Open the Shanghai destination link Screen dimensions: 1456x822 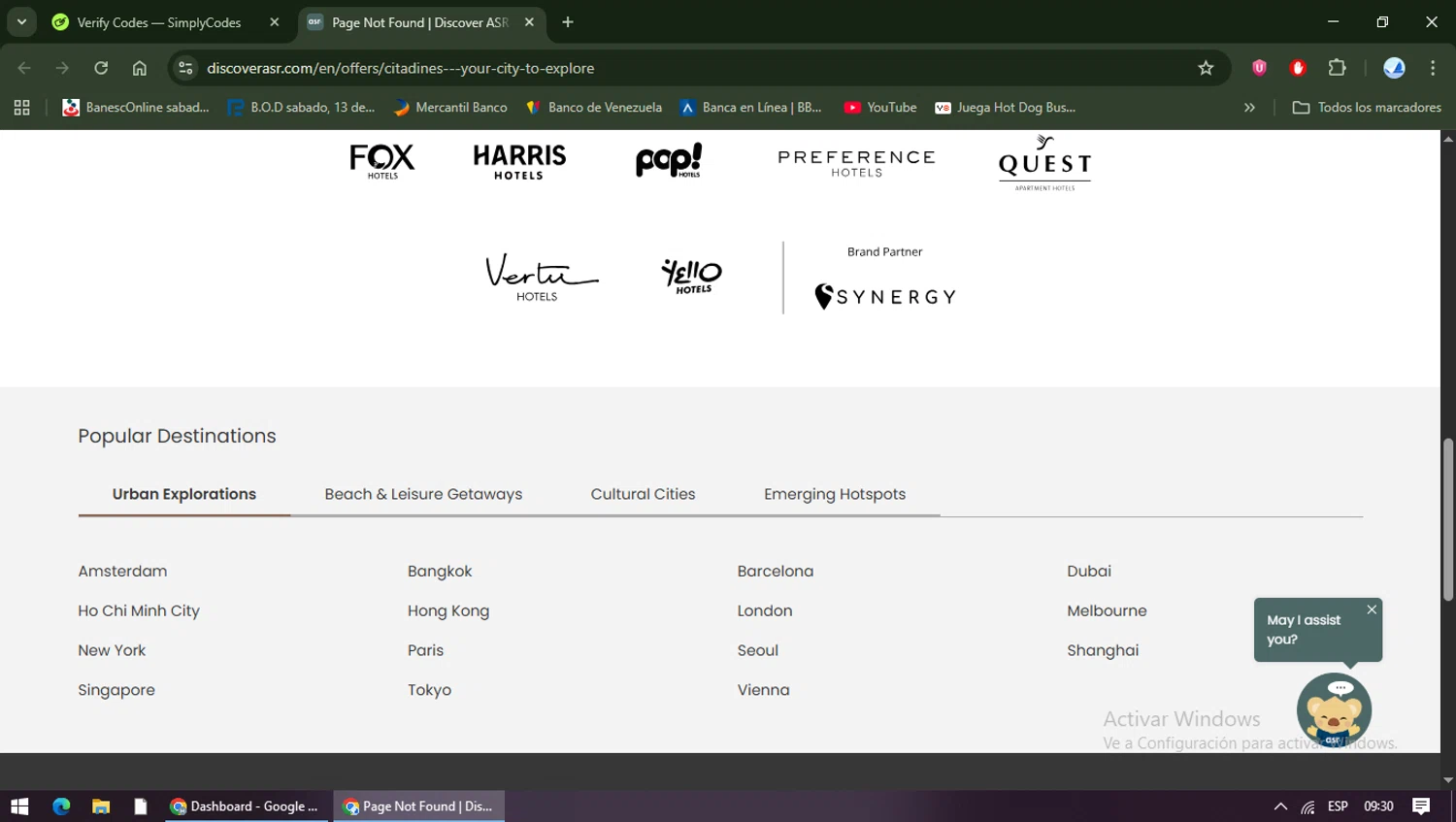coord(1103,651)
